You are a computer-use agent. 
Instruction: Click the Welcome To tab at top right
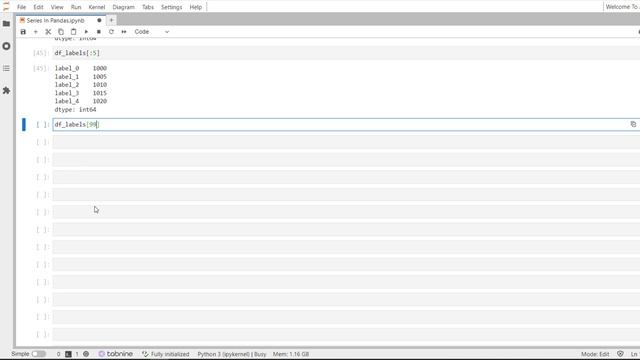coord(622,7)
